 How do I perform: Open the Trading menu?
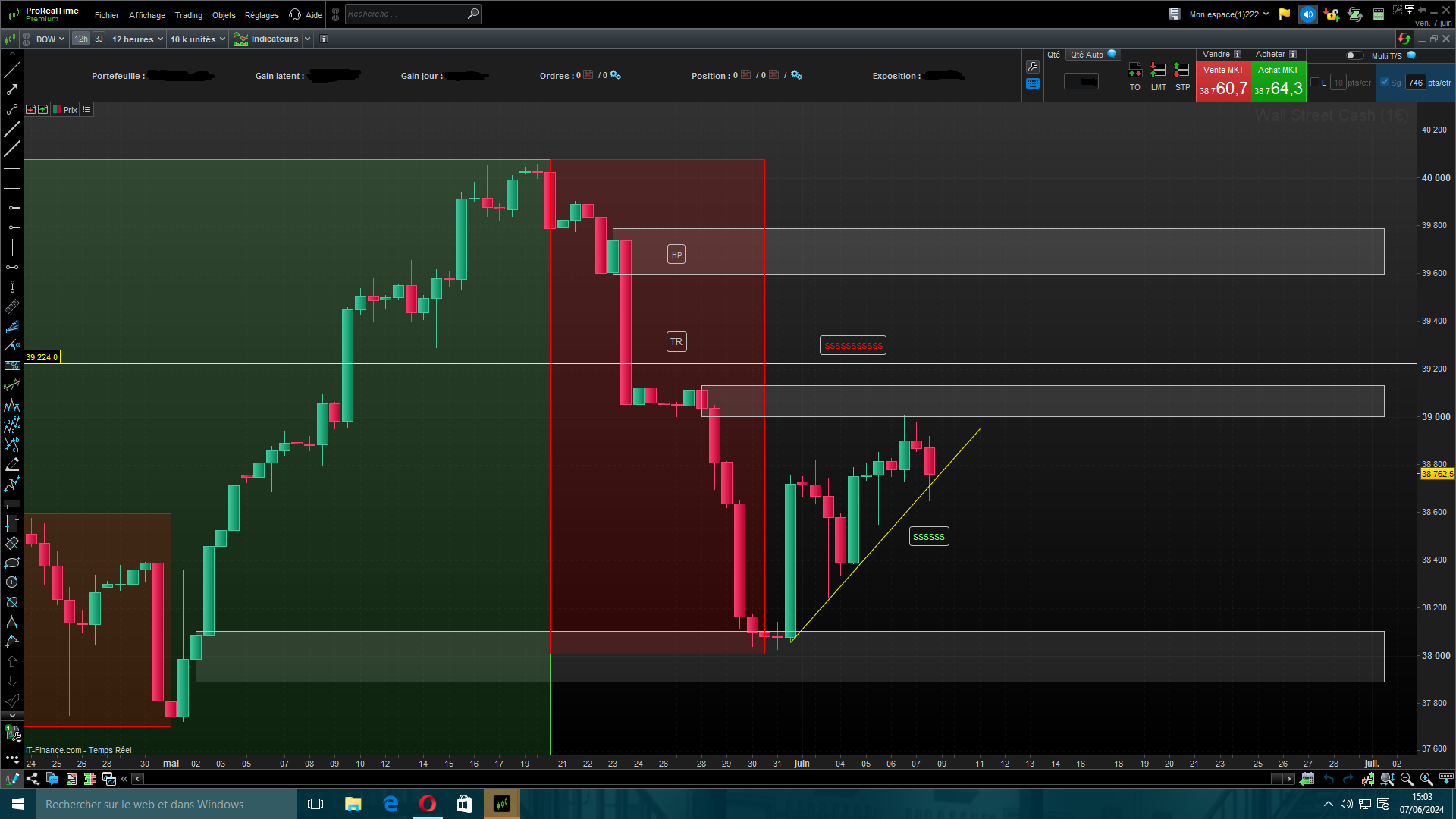point(188,14)
